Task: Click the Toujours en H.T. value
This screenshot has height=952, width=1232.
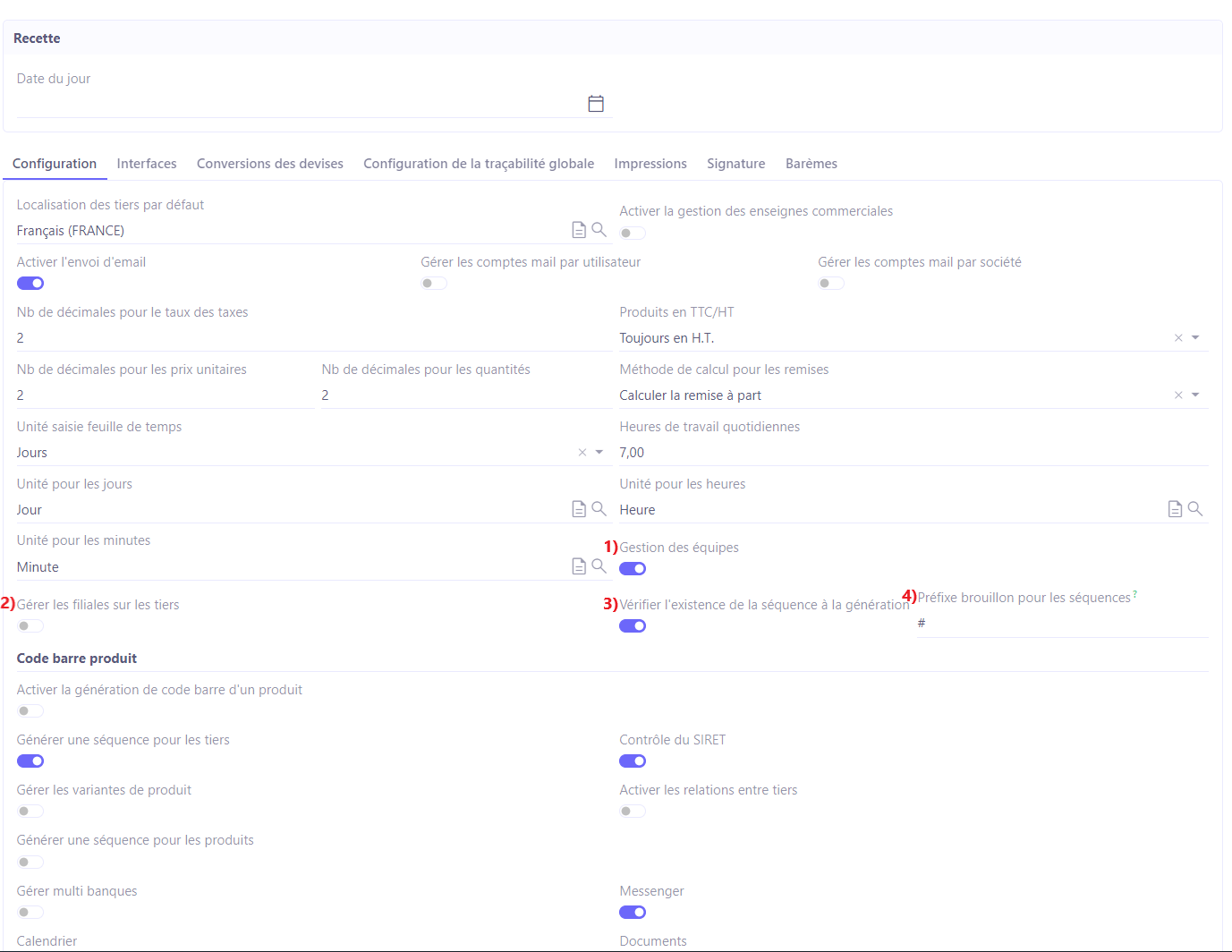Action: [667, 338]
